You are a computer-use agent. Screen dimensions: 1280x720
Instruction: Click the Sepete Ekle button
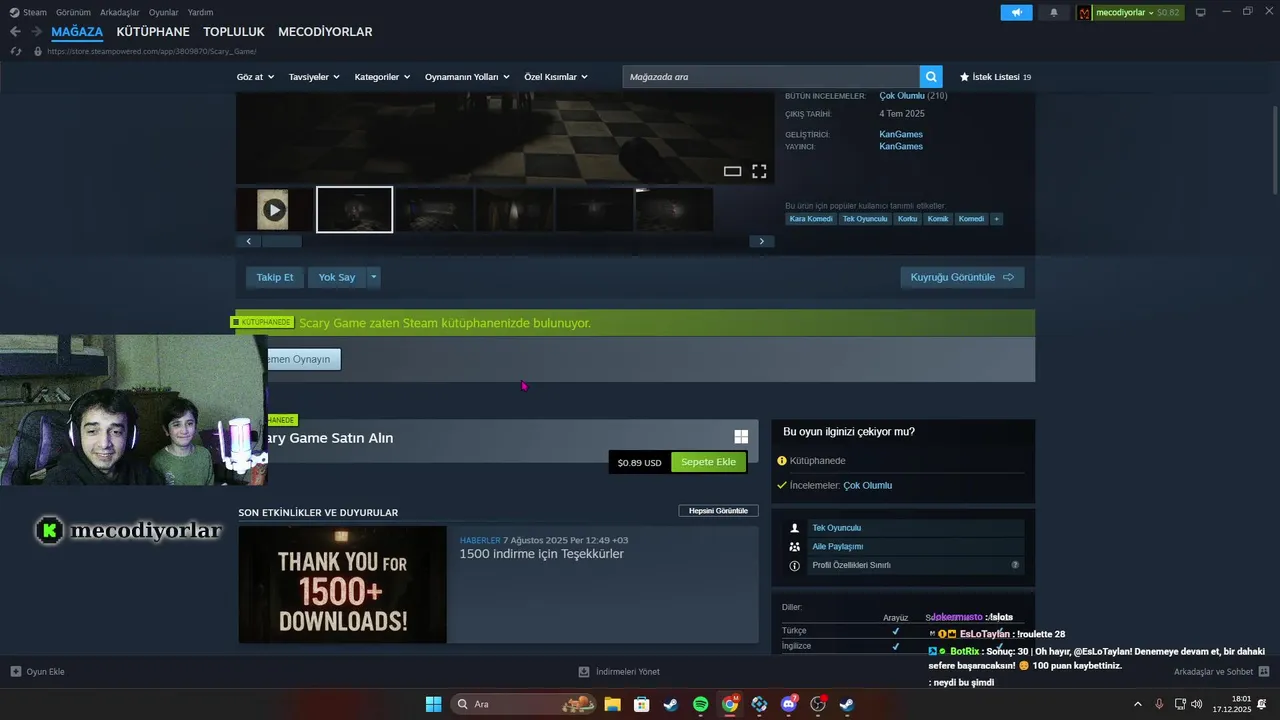point(708,462)
